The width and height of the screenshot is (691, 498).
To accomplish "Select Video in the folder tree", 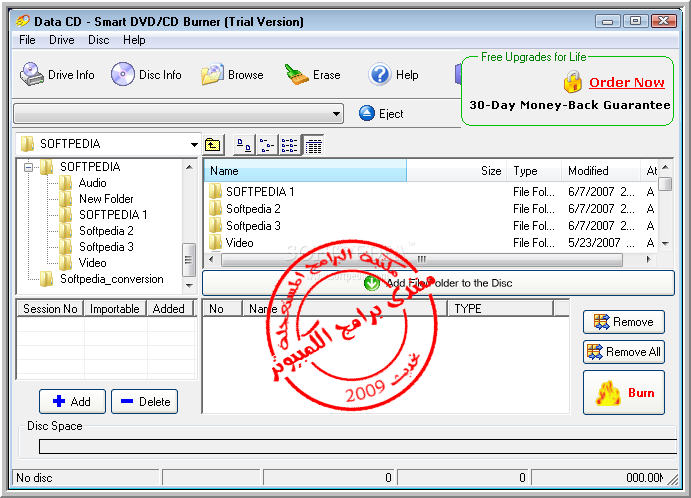I will [x=93, y=263].
